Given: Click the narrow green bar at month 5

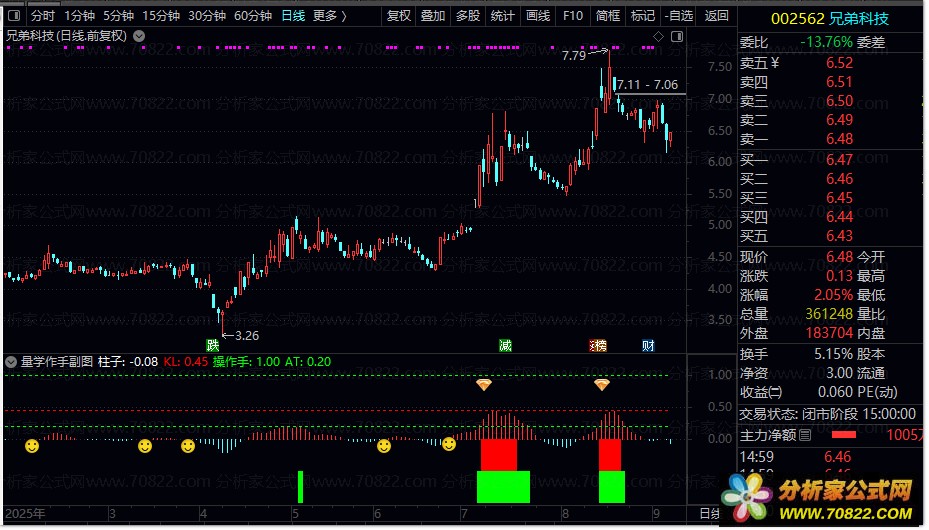Looking at the screenshot, I should click(300, 487).
